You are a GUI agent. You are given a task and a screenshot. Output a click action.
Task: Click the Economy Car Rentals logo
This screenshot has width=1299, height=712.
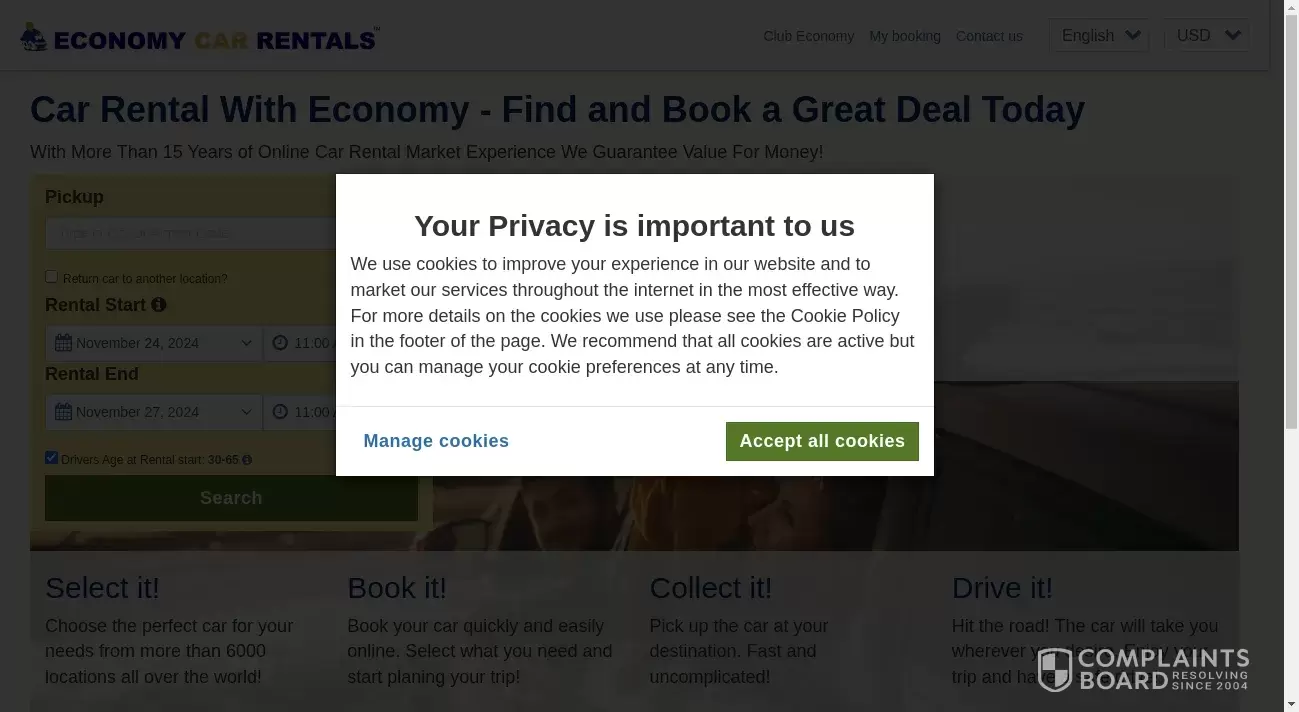[200, 39]
